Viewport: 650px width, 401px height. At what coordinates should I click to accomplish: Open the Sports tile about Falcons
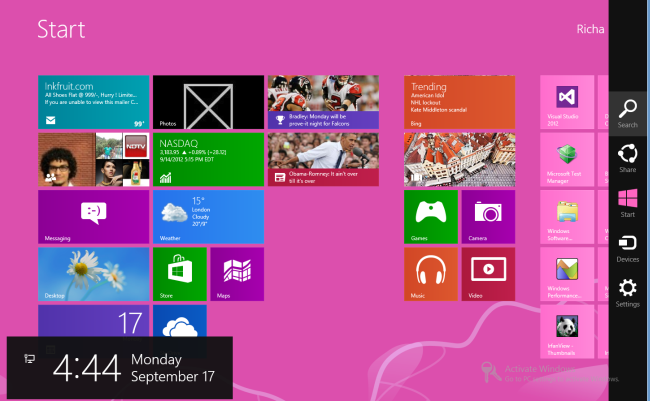(x=323, y=102)
